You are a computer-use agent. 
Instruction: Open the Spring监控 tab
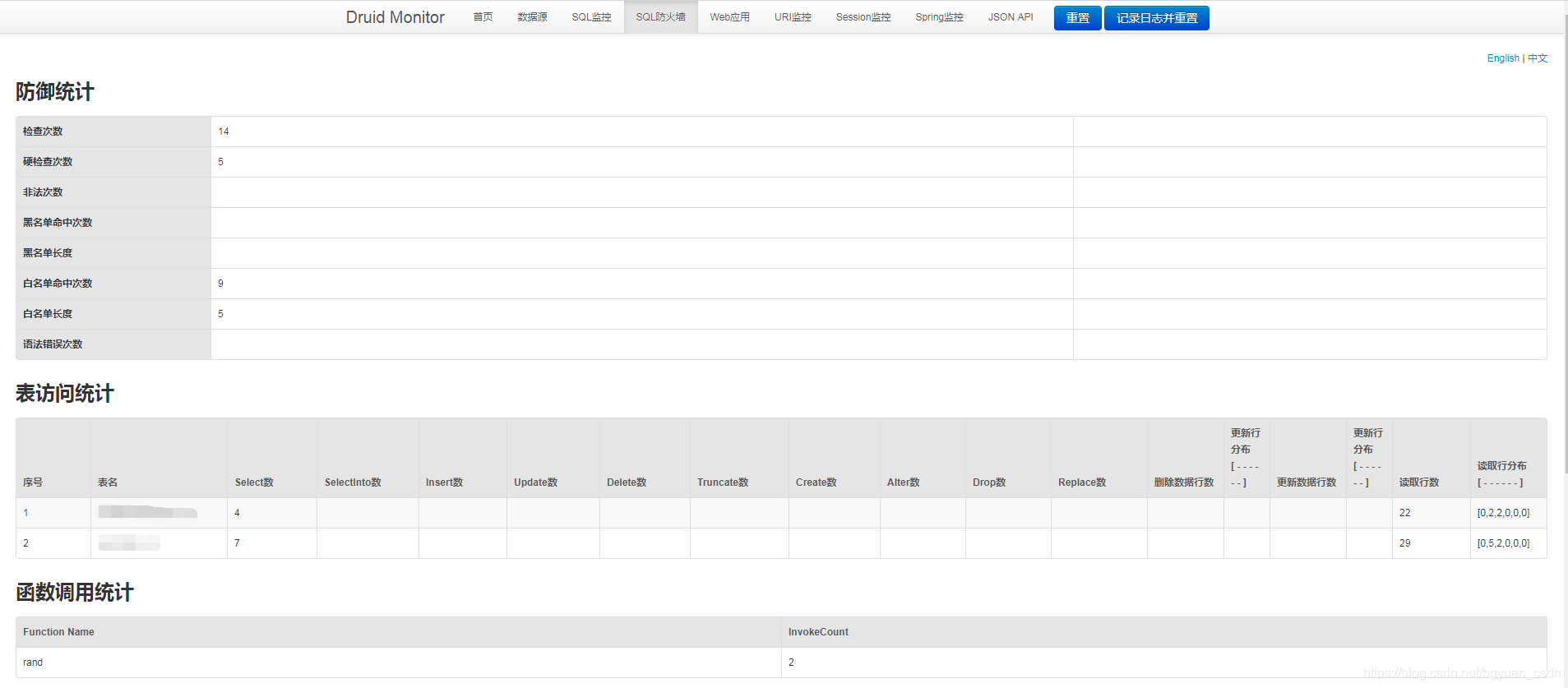(x=939, y=17)
